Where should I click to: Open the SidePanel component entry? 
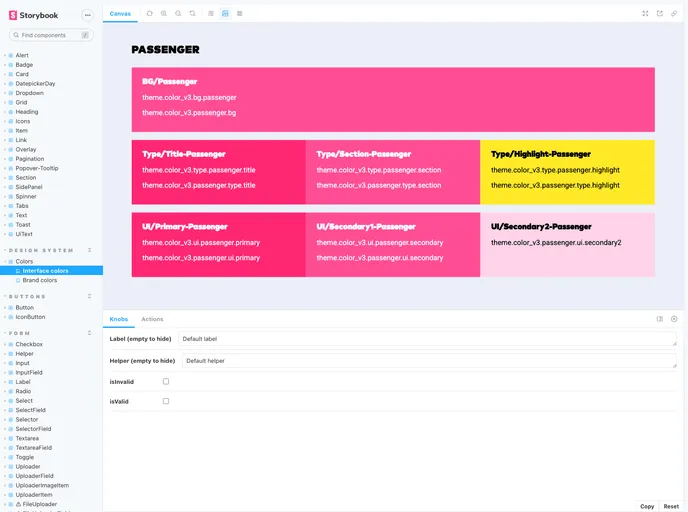[29, 187]
